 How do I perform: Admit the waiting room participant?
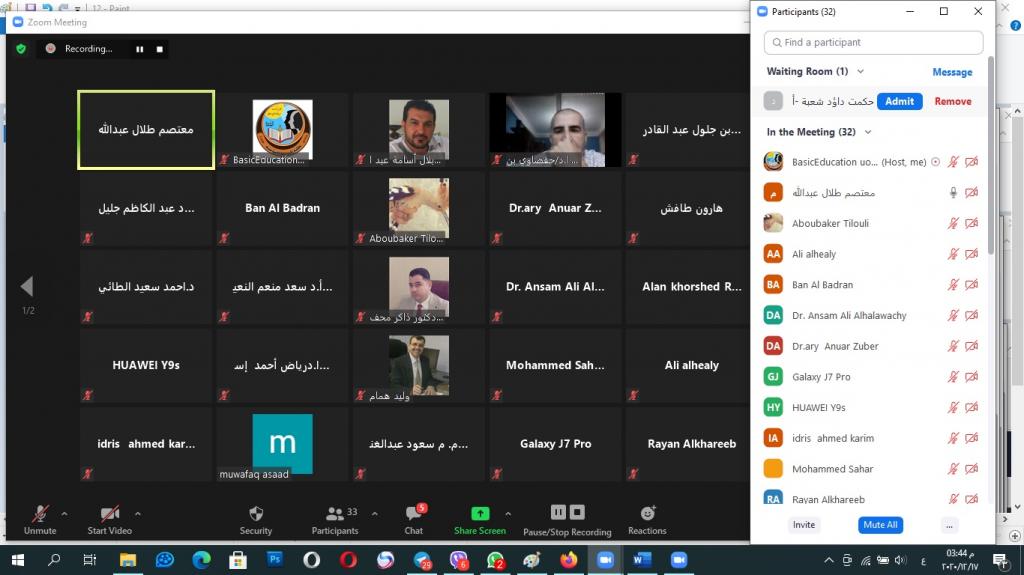(x=899, y=101)
